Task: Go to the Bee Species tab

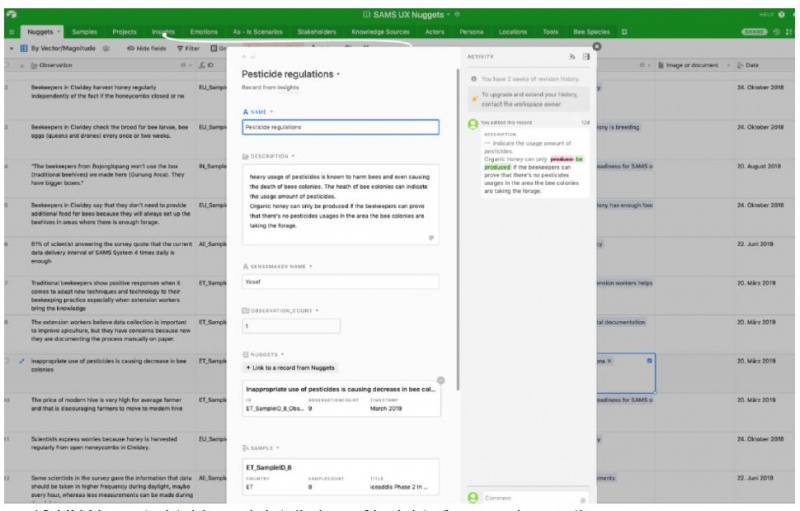Action: pos(591,32)
